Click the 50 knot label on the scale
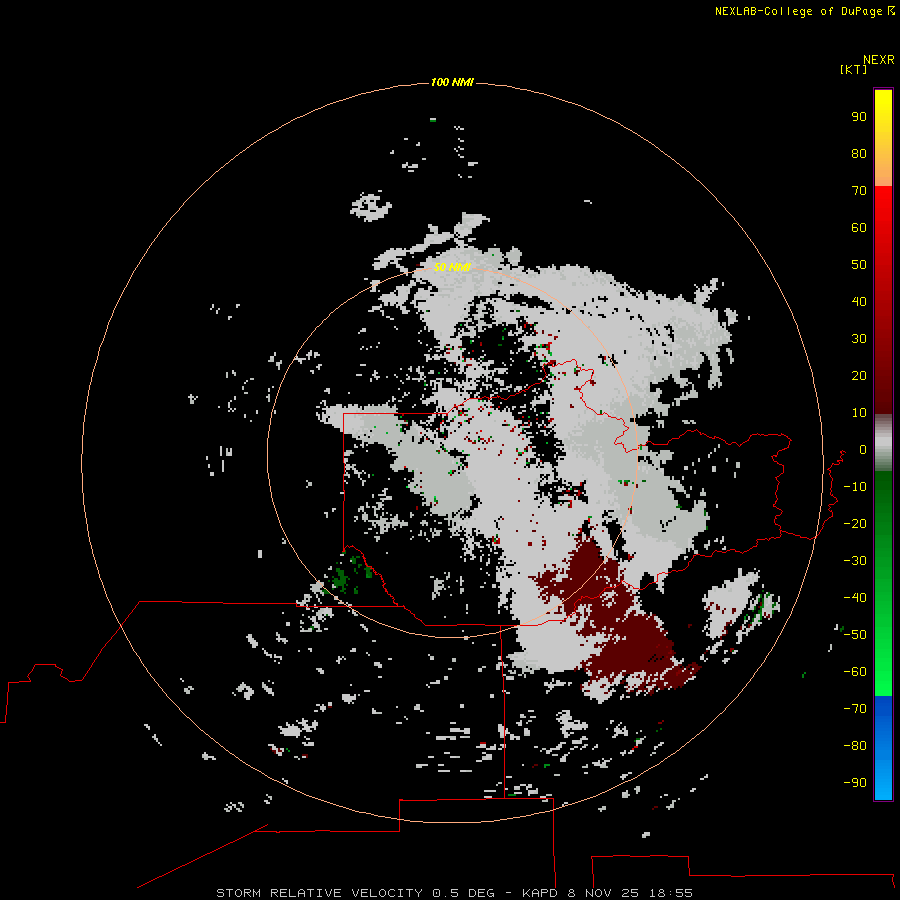This screenshot has height=900, width=900. click(x=859, y=265)
